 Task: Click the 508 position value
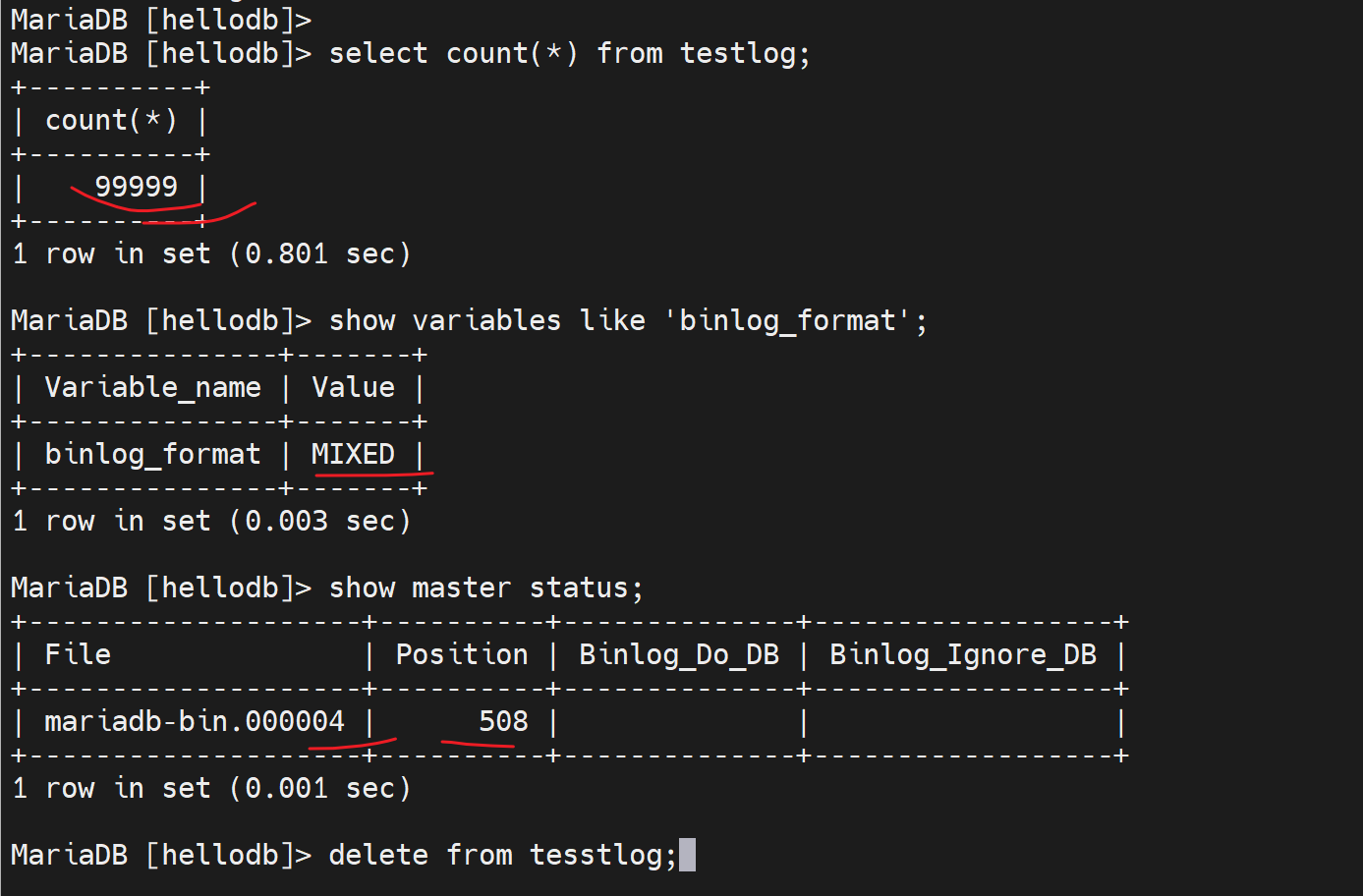click(503, 721)
